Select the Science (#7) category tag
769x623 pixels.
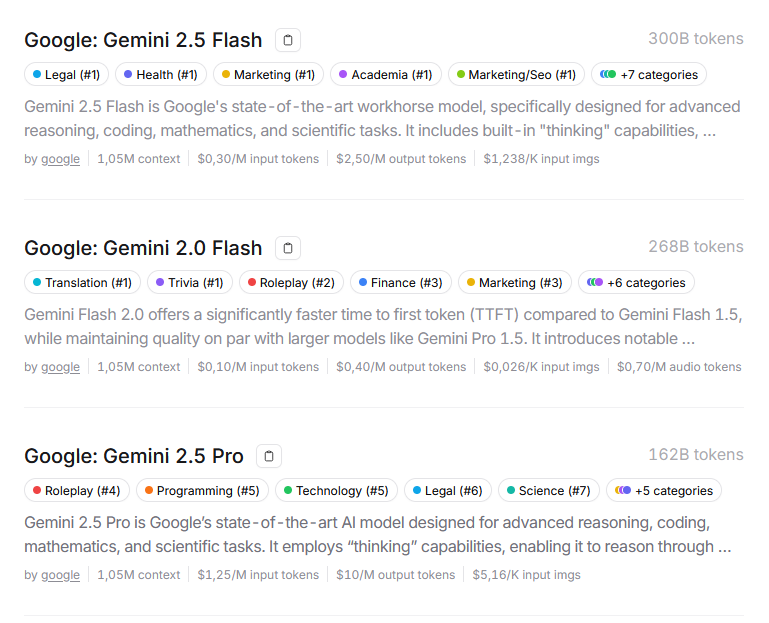click(548, 490)
